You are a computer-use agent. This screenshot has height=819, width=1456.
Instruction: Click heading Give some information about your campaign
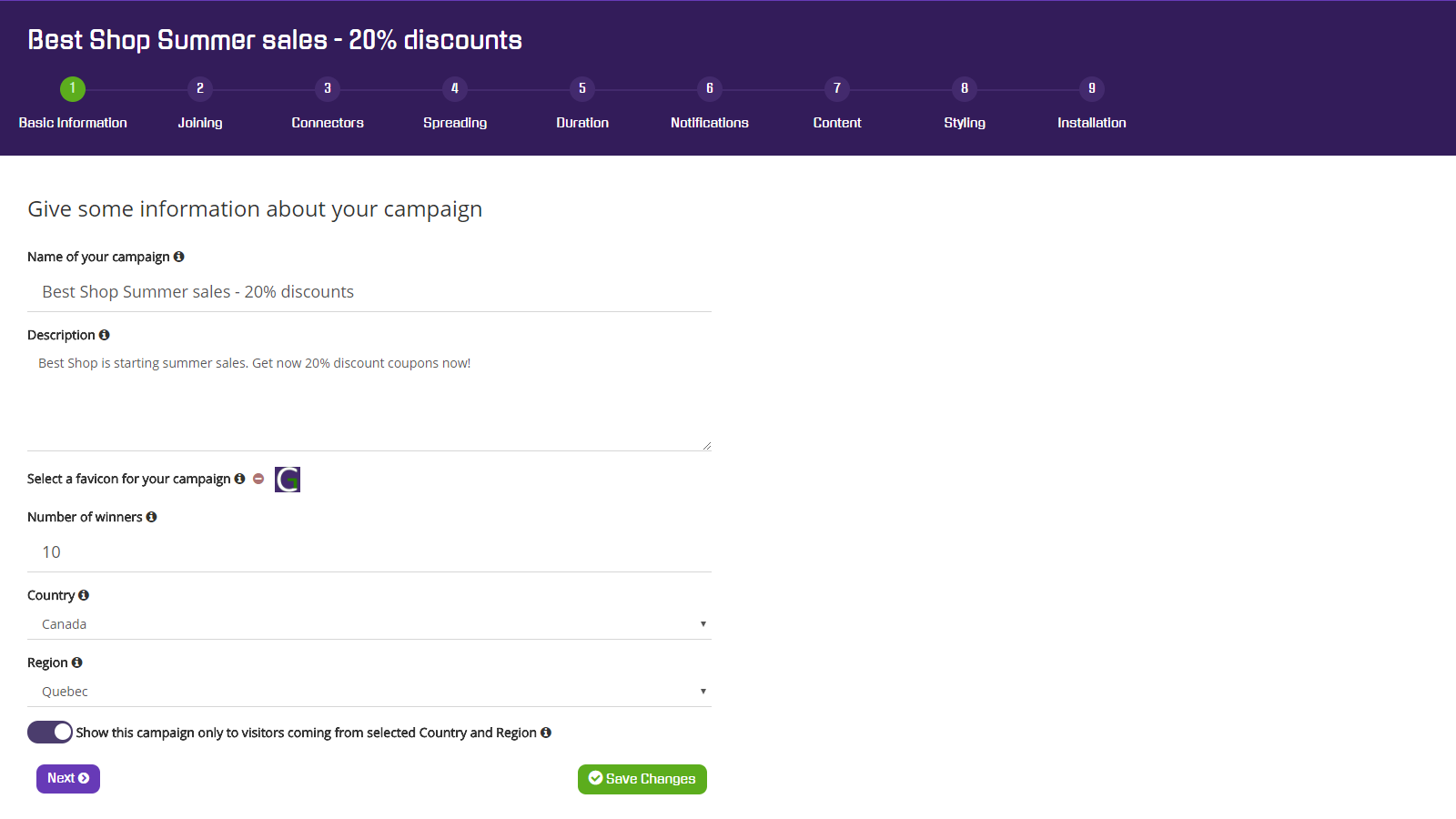pos(255,209)
